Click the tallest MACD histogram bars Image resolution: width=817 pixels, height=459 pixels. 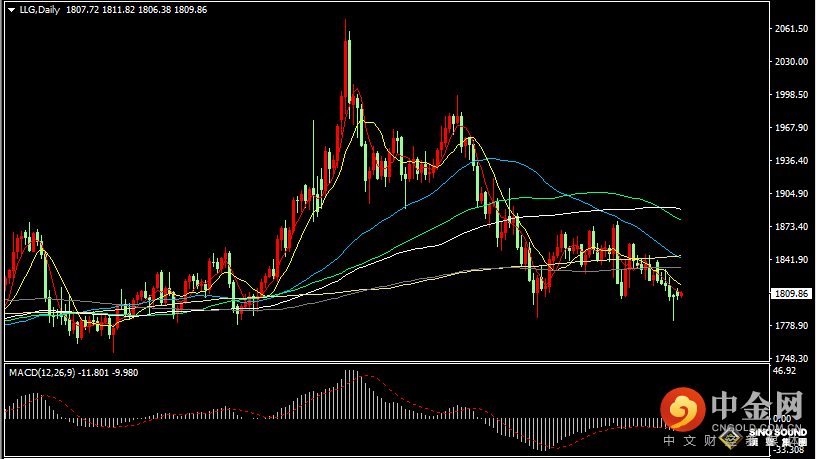350,392
